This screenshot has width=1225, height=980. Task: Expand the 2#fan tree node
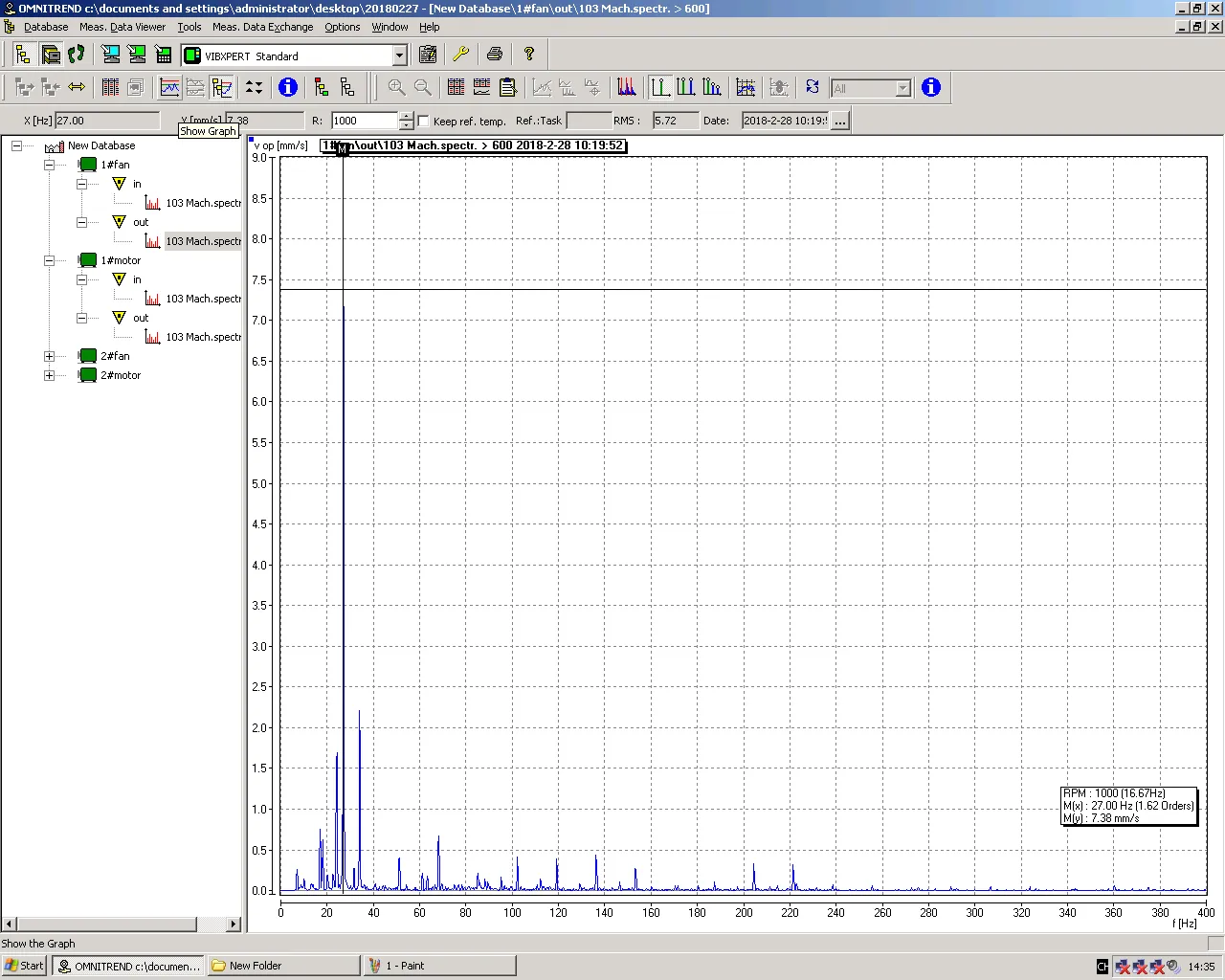[49, 356]
